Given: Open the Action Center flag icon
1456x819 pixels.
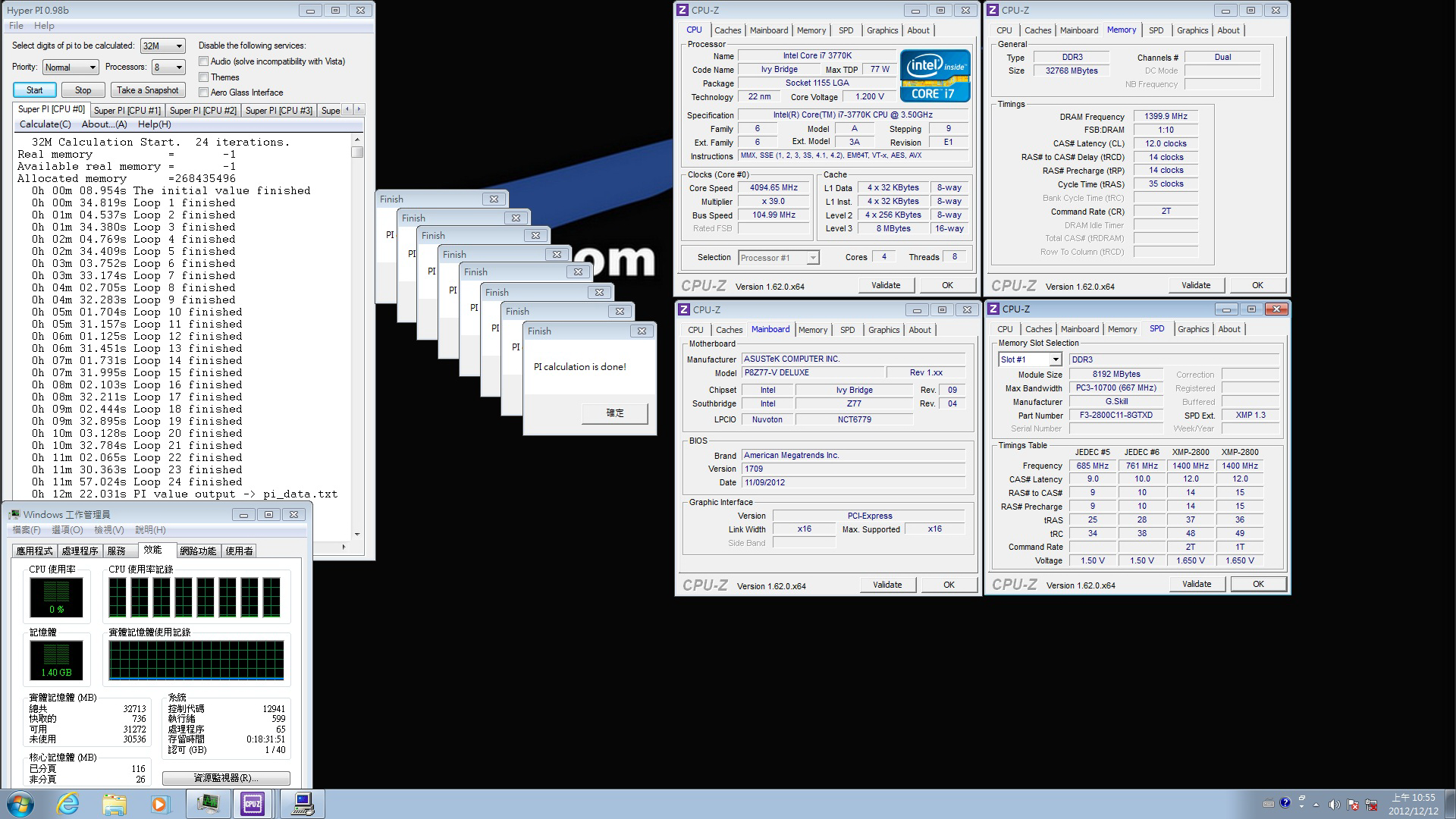Looking at the screenshot, I should pos(1352,805).
